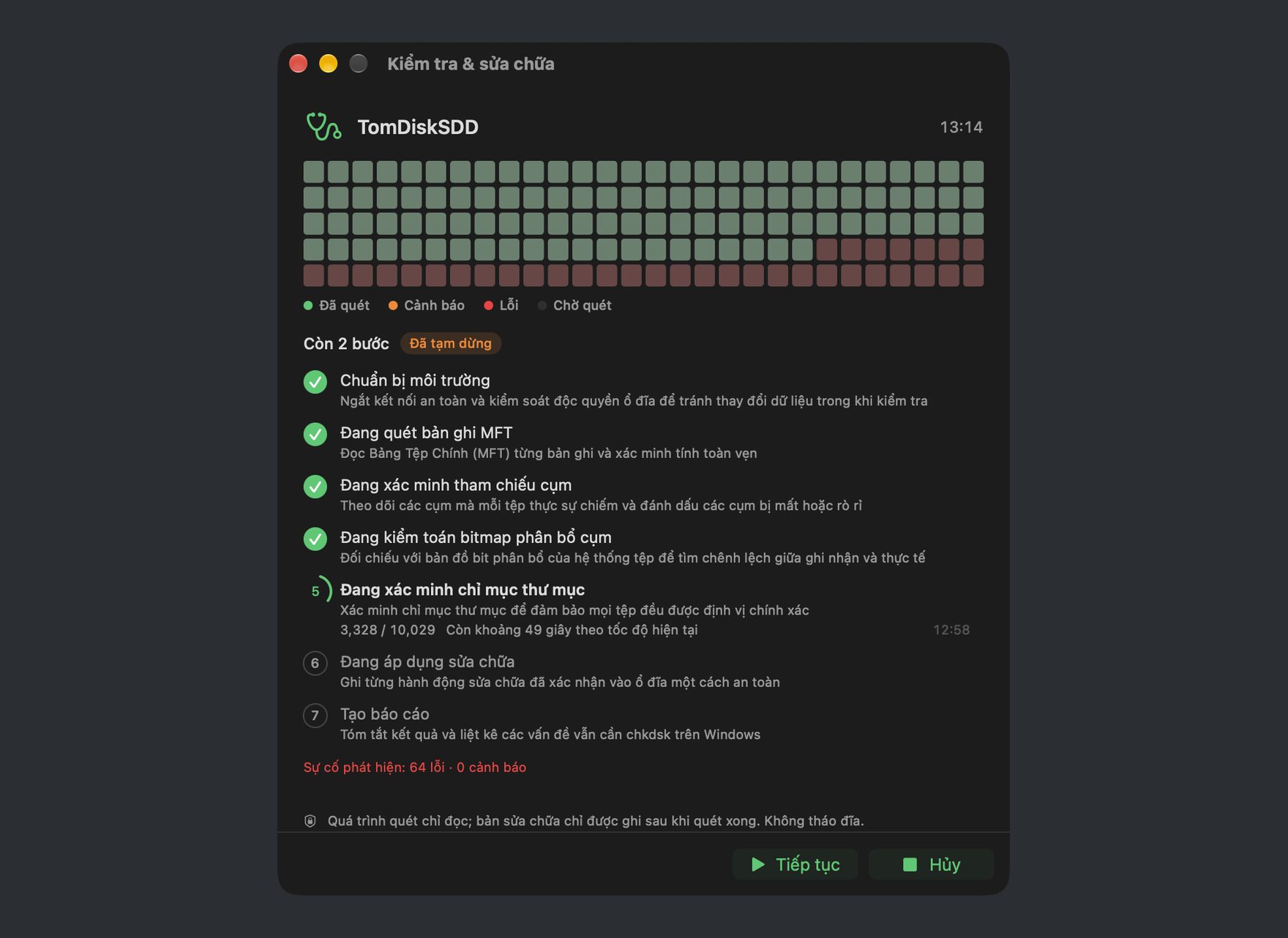Click the Đã tạm dừng status badge
The width and height of the screenshot is (1288, 938).
[451, 343]
